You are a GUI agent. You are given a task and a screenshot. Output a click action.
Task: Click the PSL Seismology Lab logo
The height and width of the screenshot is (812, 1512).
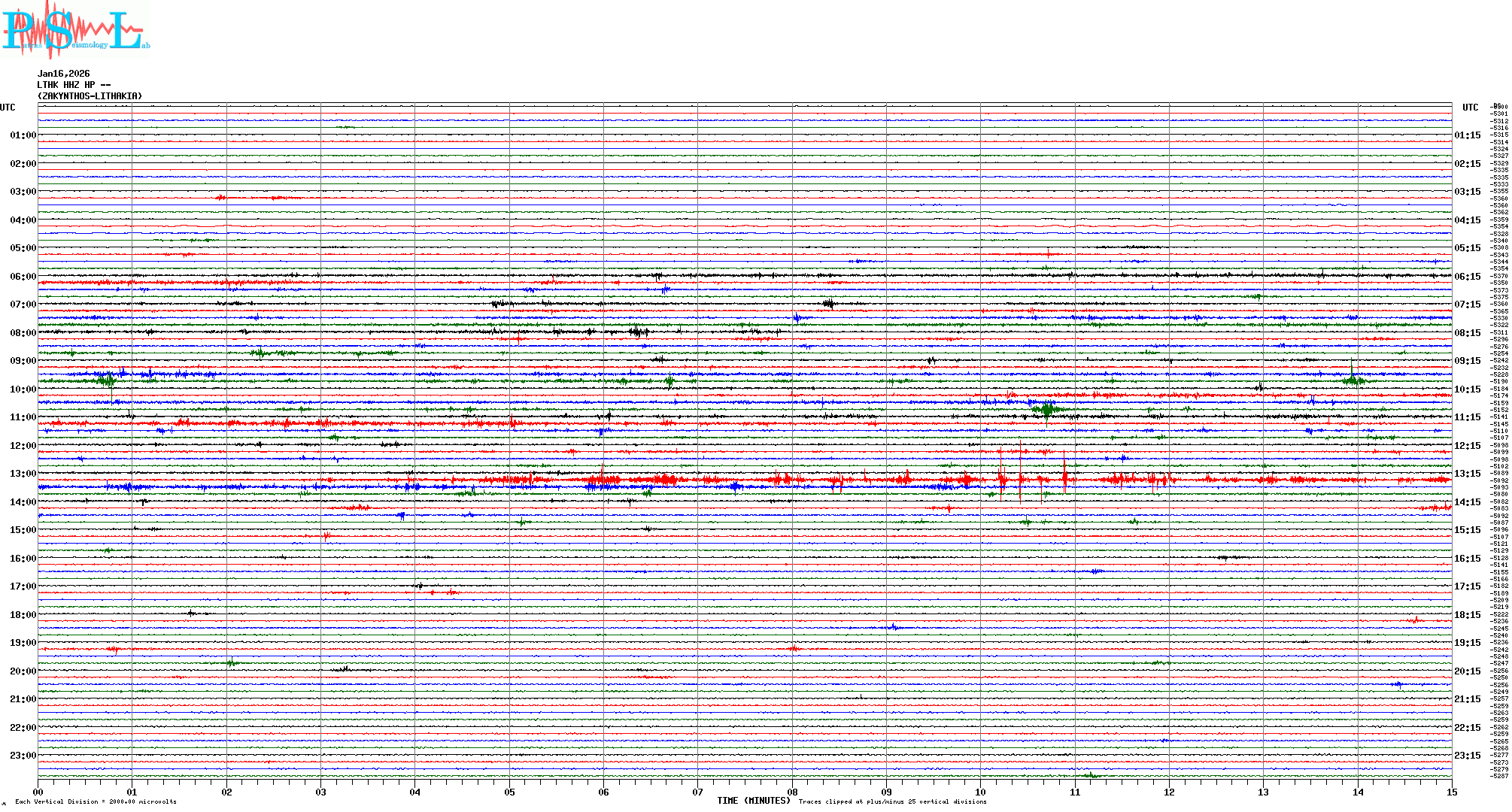coord(75,30)
